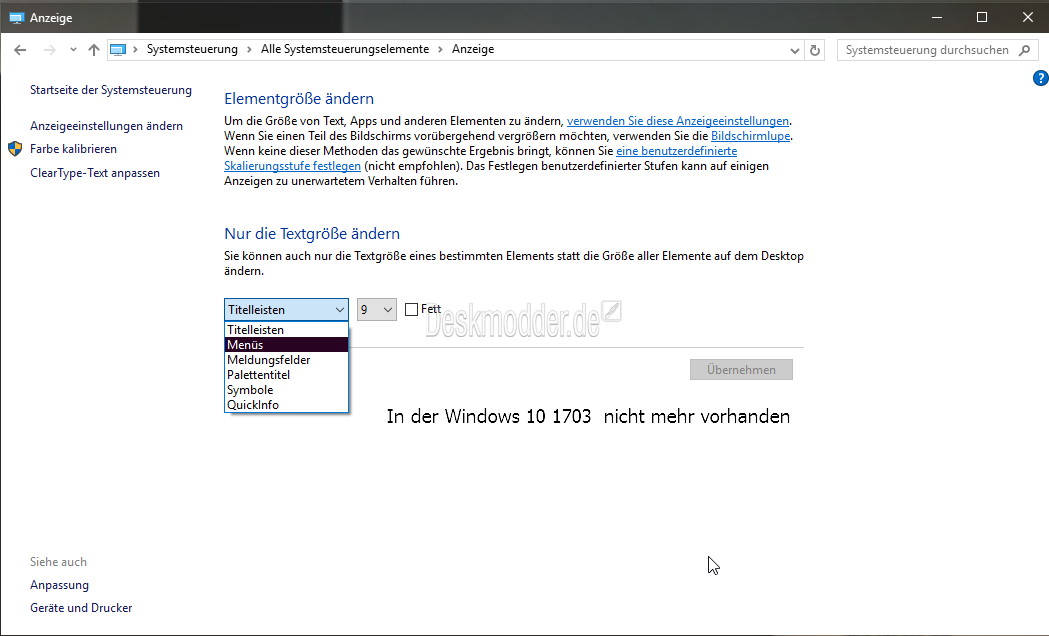
Task: Enable the Fett checkbox
Action: pyautogui.click(x=411, y=309)
